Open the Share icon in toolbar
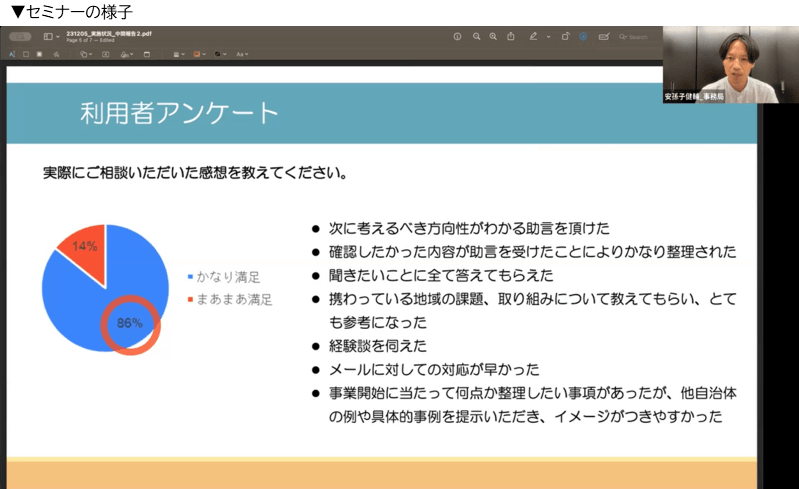Viewport: 799px width, 489px height. point(511,36)
